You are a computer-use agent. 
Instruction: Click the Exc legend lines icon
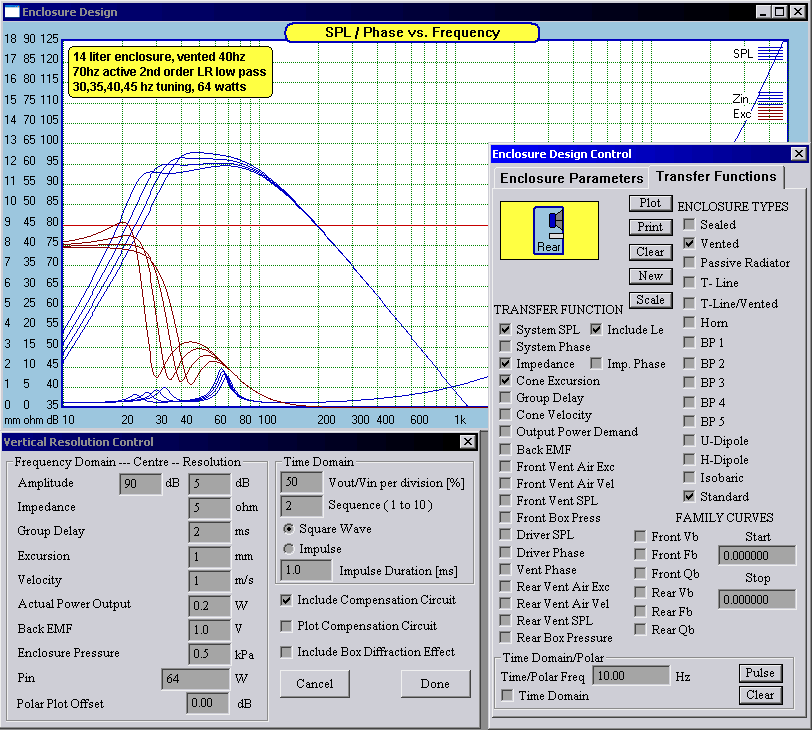pyautogui.click(x=771, y=114)
